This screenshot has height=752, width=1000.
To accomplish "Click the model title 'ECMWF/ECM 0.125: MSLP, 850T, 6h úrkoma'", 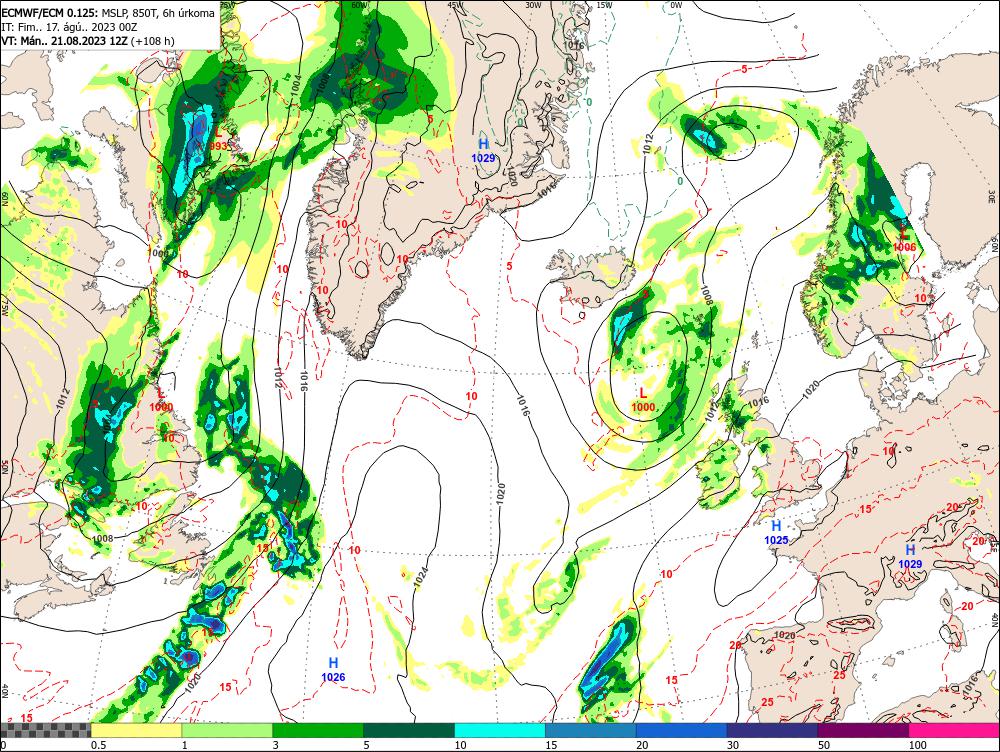I will [x=108, y=13].
